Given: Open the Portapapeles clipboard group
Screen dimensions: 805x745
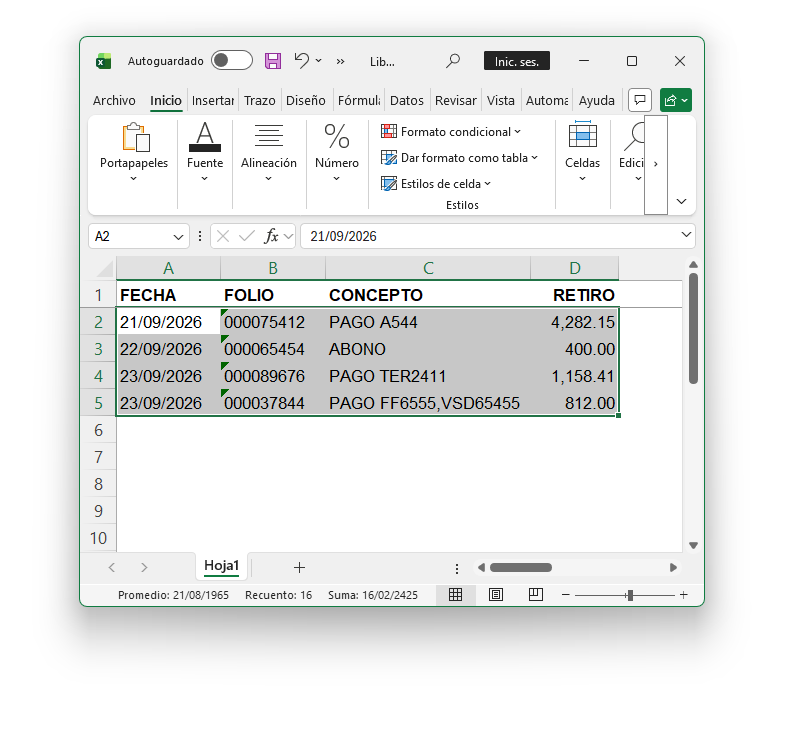Looking at the screenshot, I should pyautogui.click(x=134, y=152).
